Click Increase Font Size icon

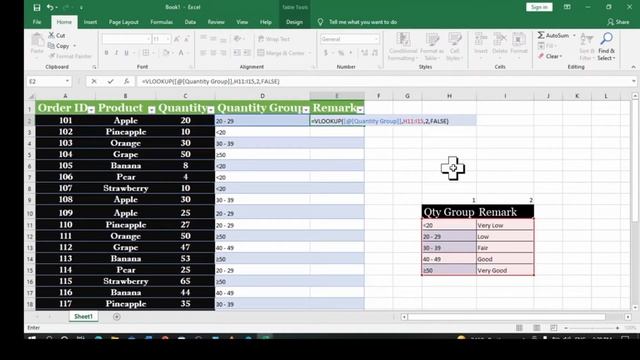coord(177,39)
